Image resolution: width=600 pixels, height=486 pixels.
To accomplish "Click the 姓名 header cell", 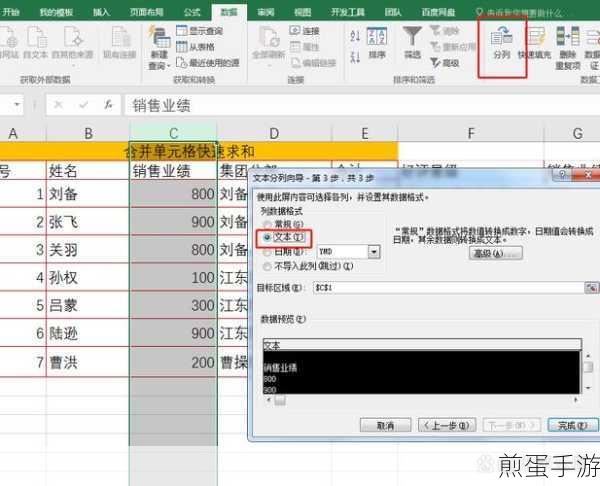I will (88, 171).
